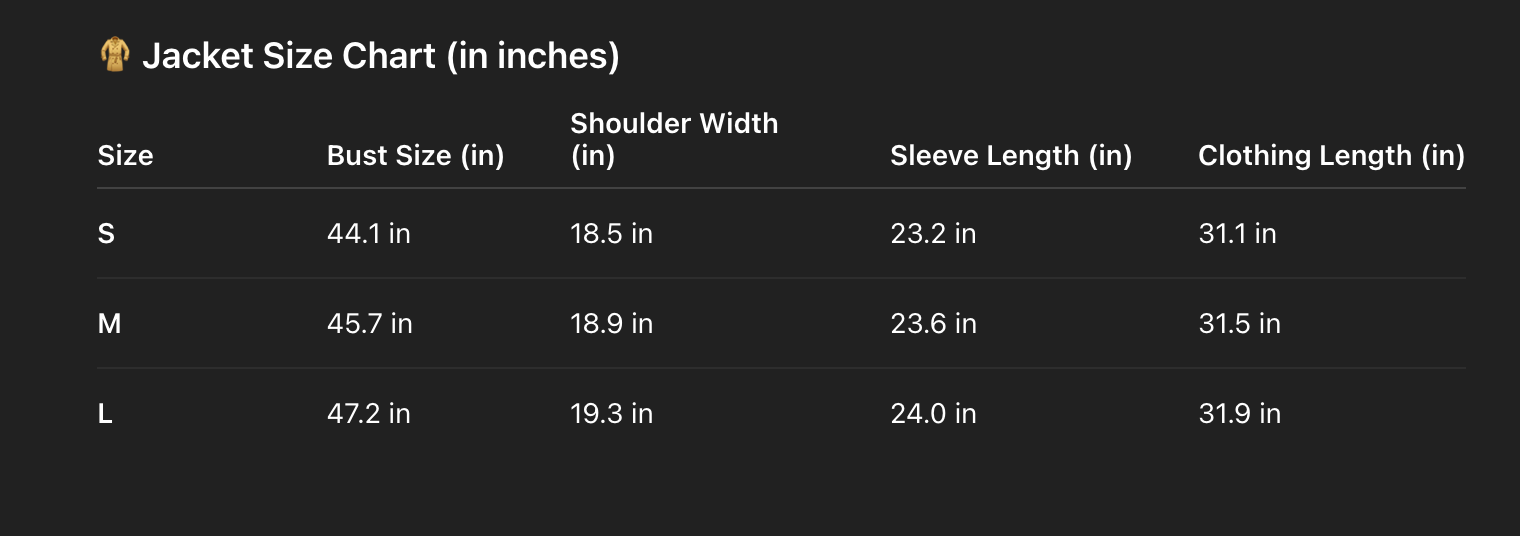Click the Clothing Length (in) column header
The image size is (1520, 536).
click(1331, 156)
